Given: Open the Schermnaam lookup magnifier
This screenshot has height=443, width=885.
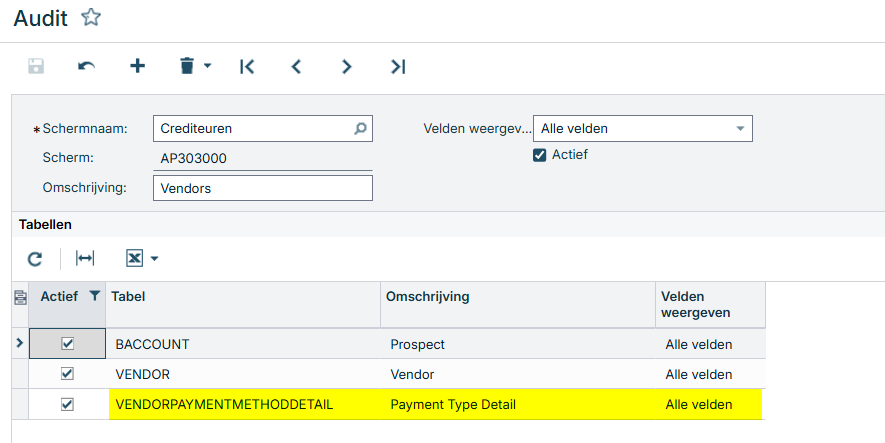Looking at the screenshot, I should click(361, 128).
